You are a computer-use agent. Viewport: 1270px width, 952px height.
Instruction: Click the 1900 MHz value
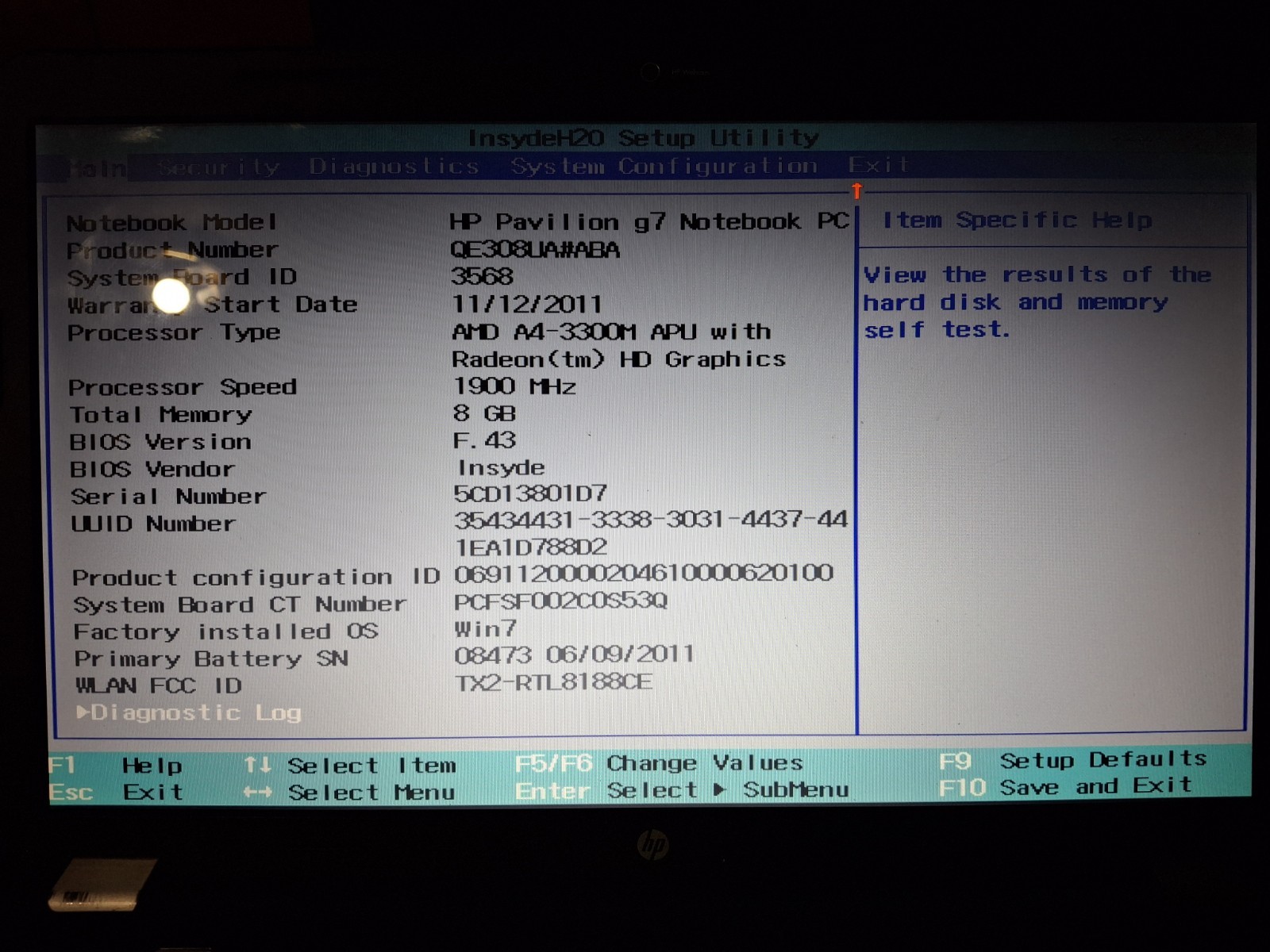pyautogui.click(x=514, y=386)
